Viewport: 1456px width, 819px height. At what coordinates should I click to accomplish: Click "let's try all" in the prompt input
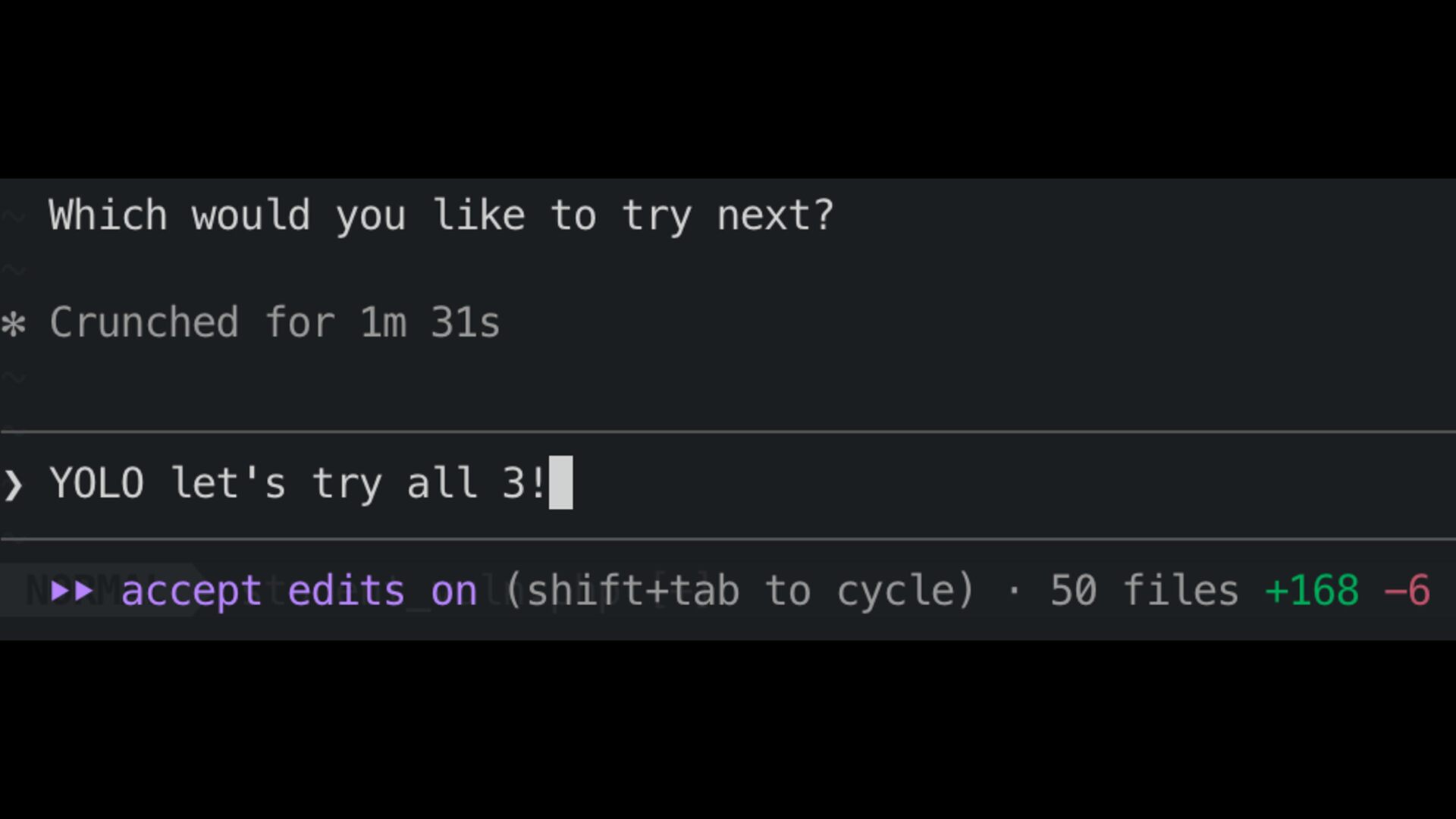pos(325,484)
